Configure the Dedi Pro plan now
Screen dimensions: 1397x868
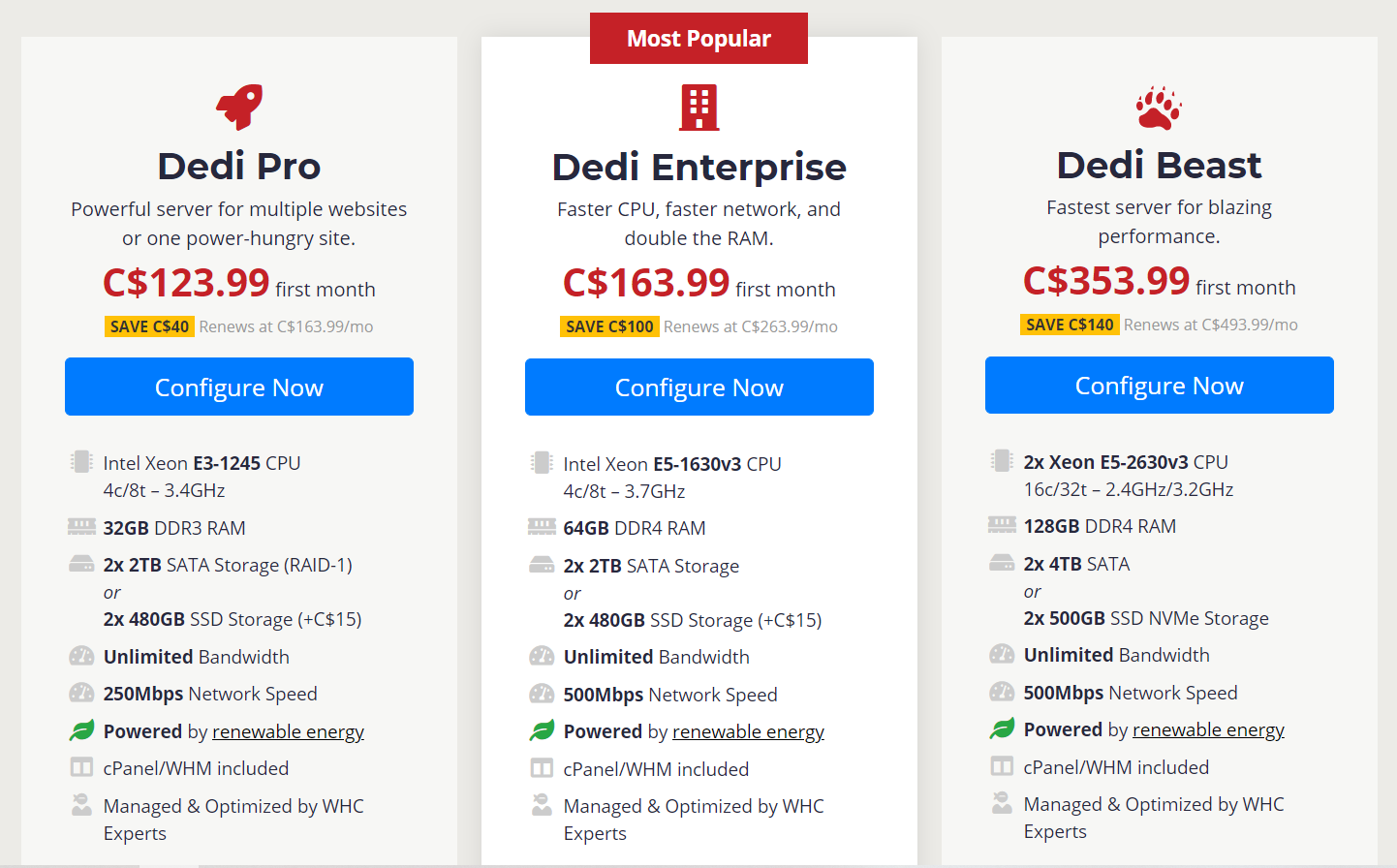(x=239, y=387)
